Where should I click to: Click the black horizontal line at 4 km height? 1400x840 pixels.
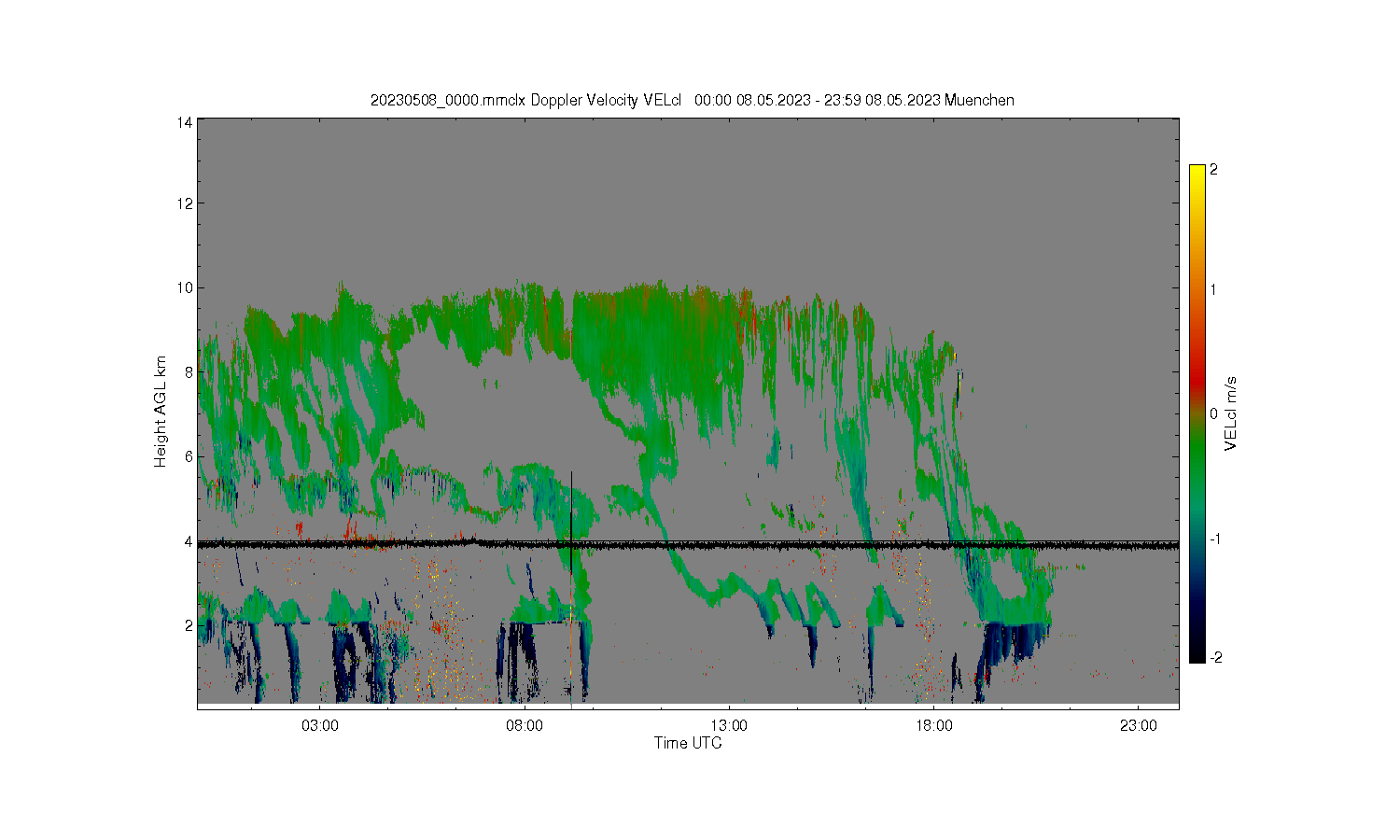(x=688, y=544)
